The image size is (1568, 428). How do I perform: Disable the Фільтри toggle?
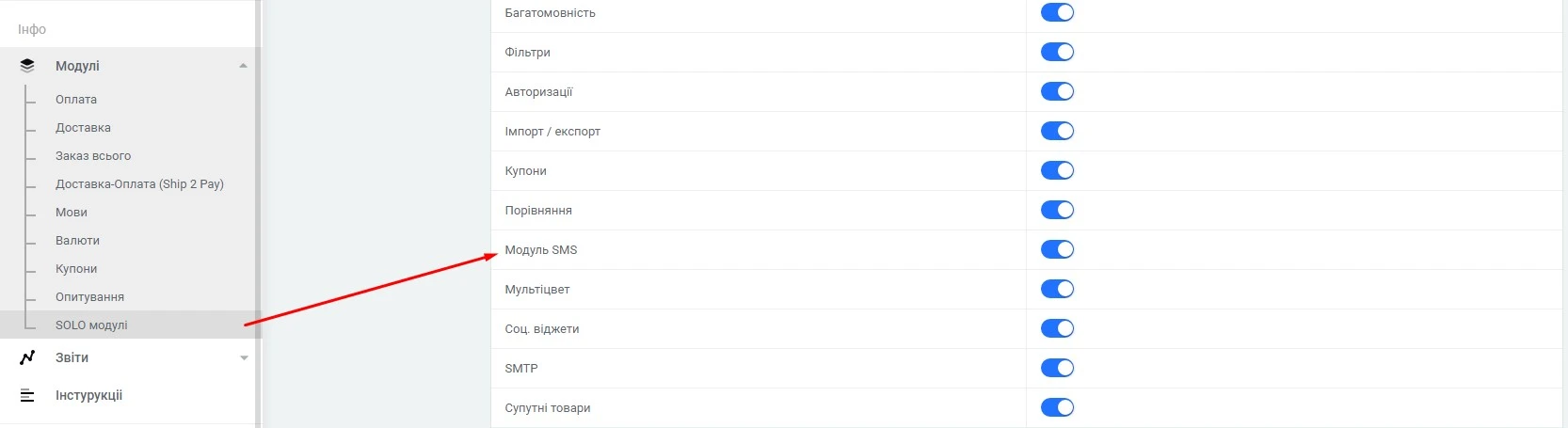(1057, 53)
